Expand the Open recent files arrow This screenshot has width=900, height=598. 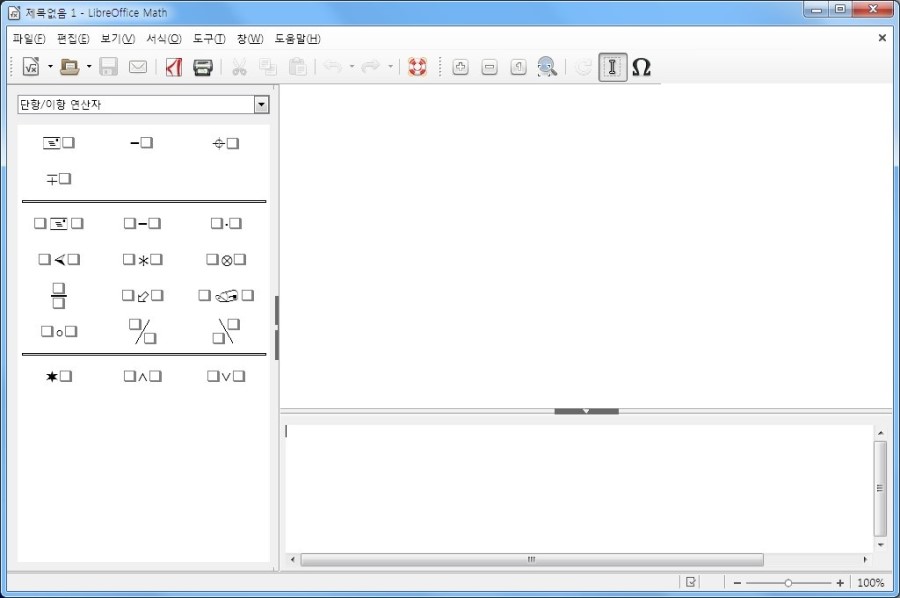(x=89, y=67)
